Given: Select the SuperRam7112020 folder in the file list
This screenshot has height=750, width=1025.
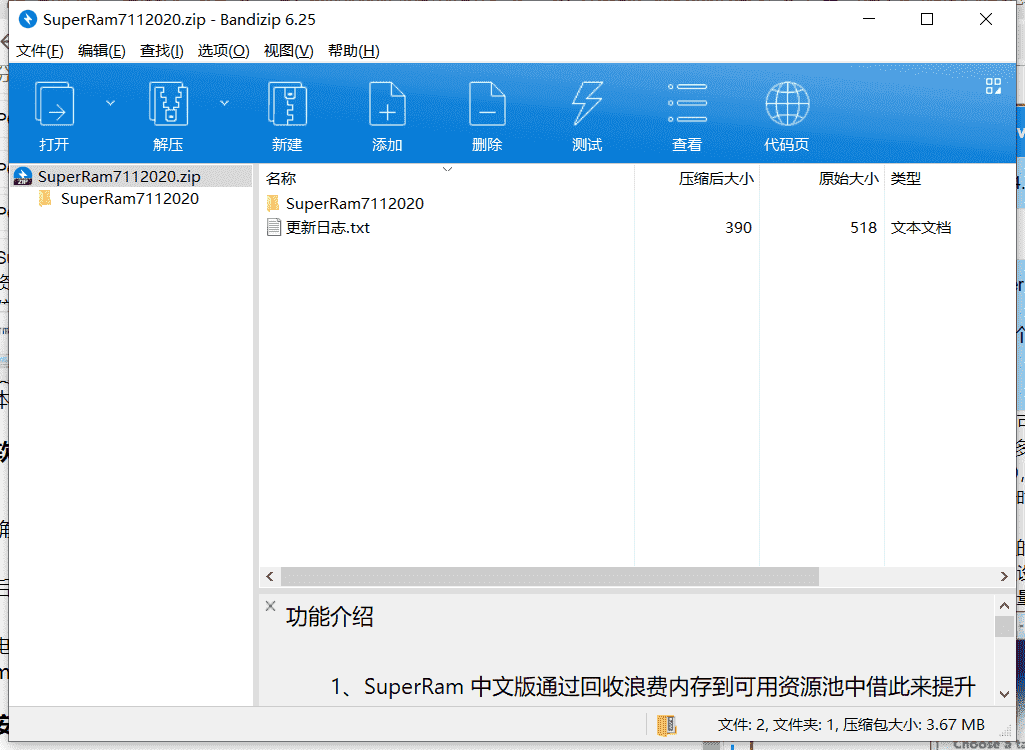Looking at the screenshot, I should pos(354,203).
